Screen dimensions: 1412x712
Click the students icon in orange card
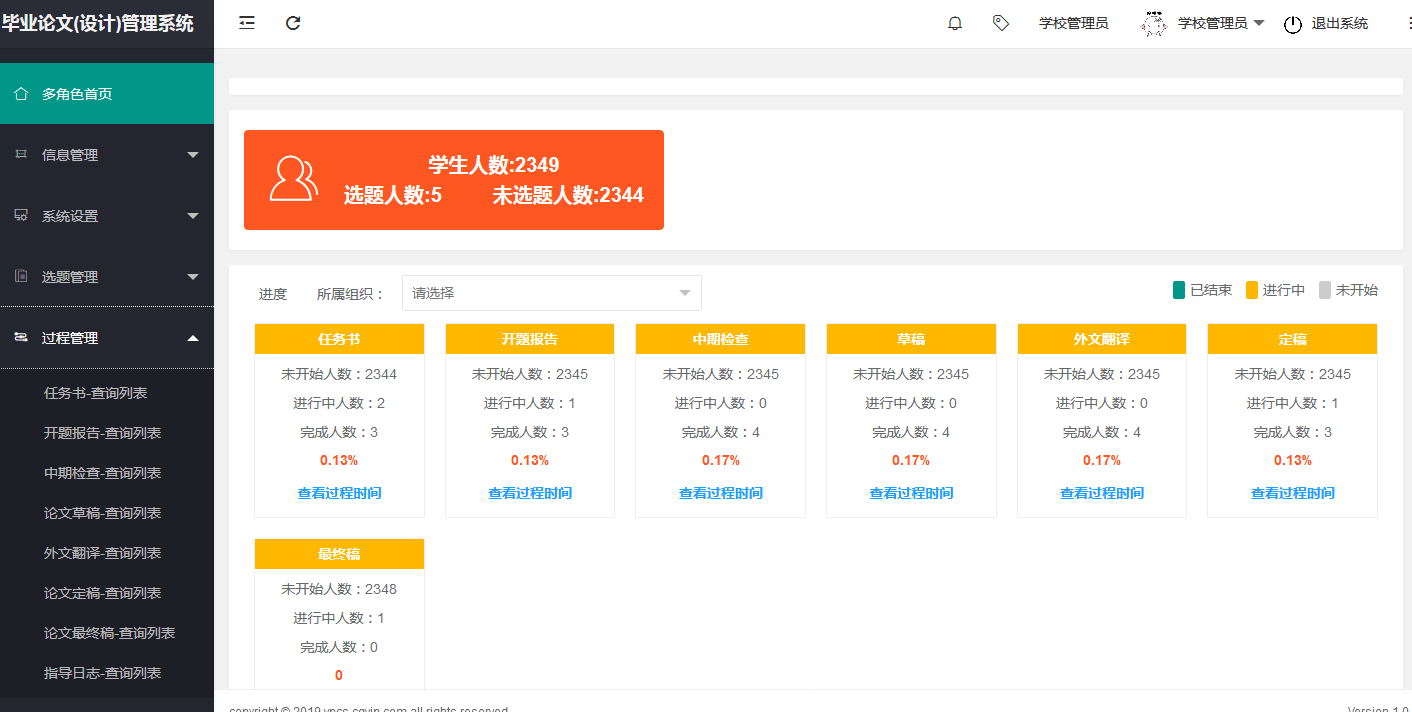293,179
